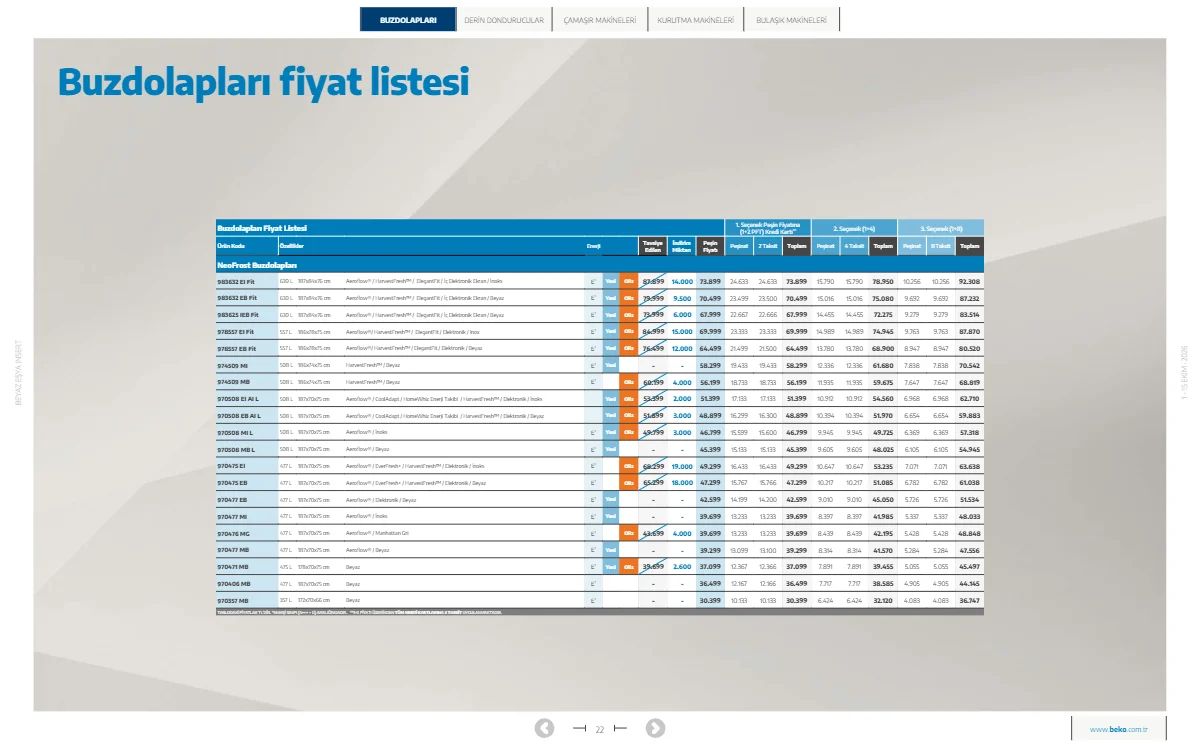Screen dimensions: 1200x744
Task: Click the 30.399 cash price in Peşin Fiyatı column
Action: pyautogui.click(x=710, y=601)
